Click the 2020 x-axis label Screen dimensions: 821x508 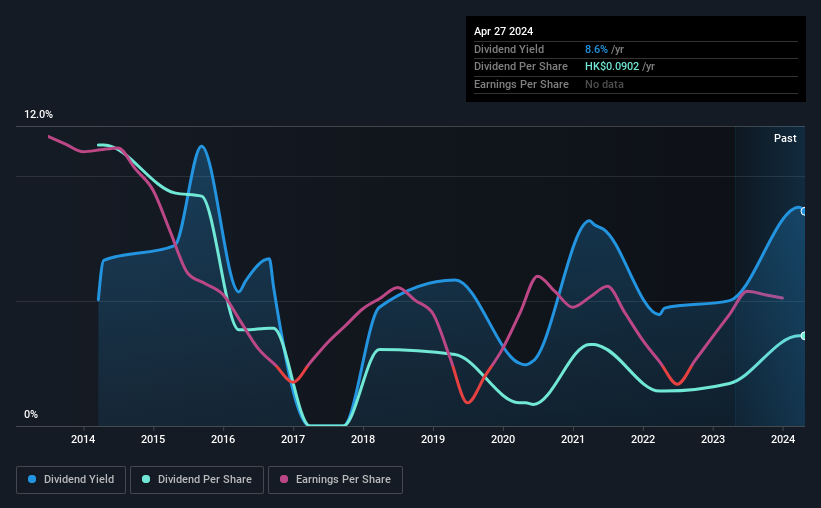coord(503,439)
